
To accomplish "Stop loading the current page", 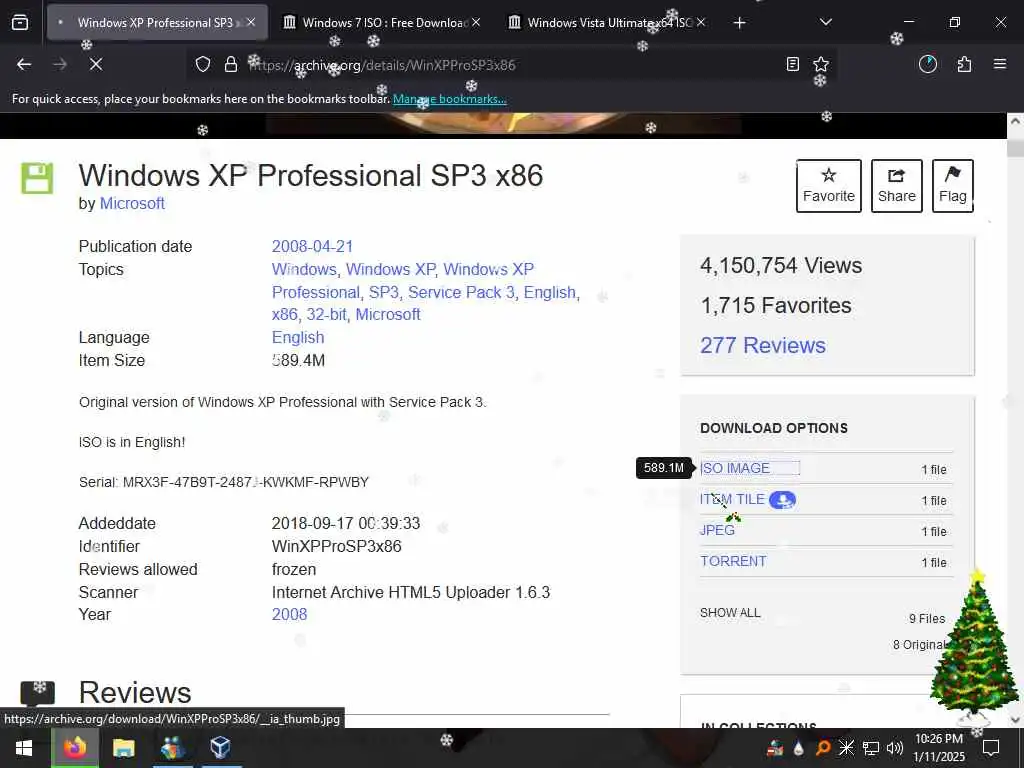I will [x=95, y=64].
